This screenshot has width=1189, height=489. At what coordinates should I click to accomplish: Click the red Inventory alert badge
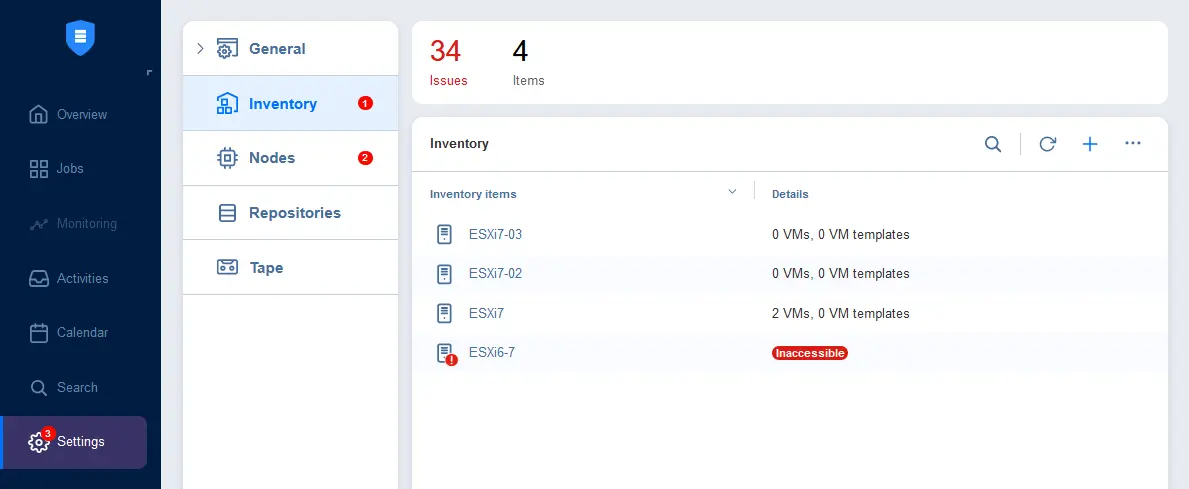pyautogui.click(x=365, y=103)
